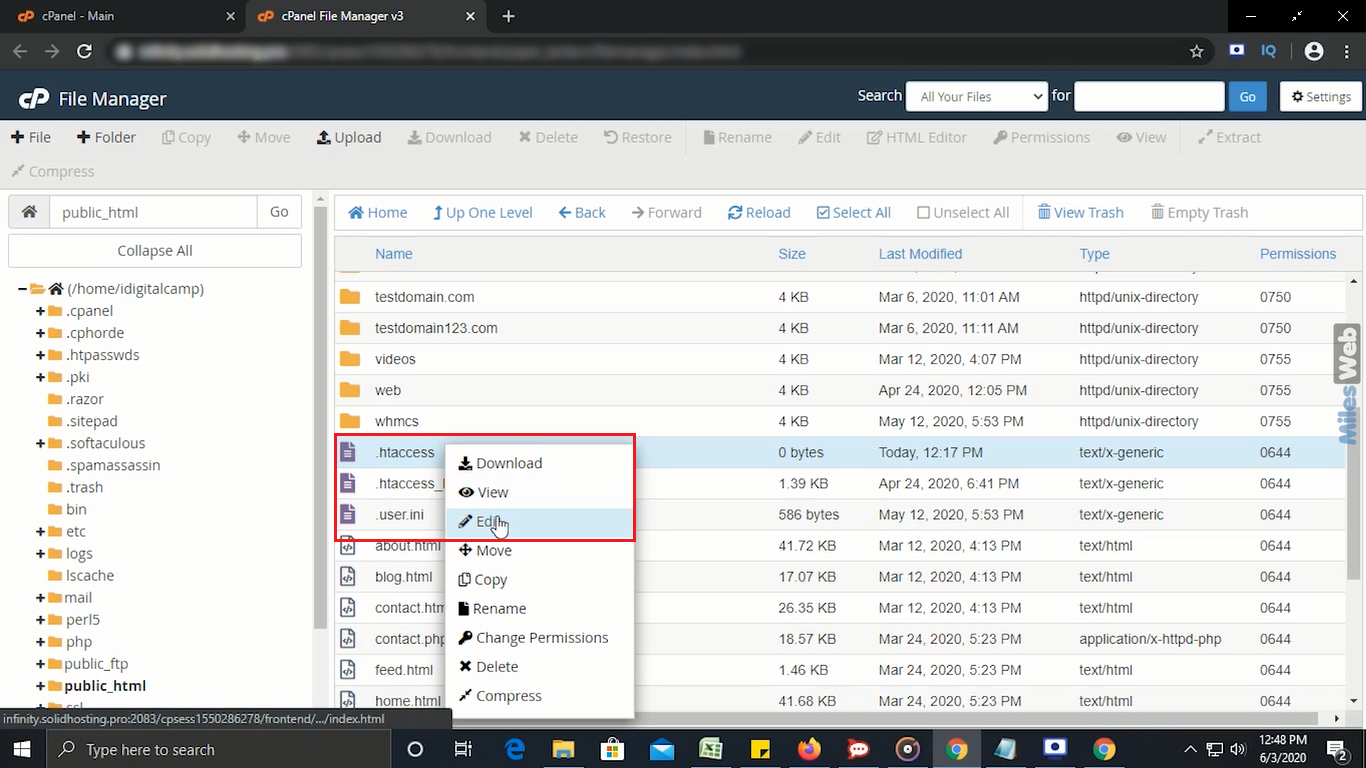
Task: Sort by the Size column header
Action: (x=792, y=254)
